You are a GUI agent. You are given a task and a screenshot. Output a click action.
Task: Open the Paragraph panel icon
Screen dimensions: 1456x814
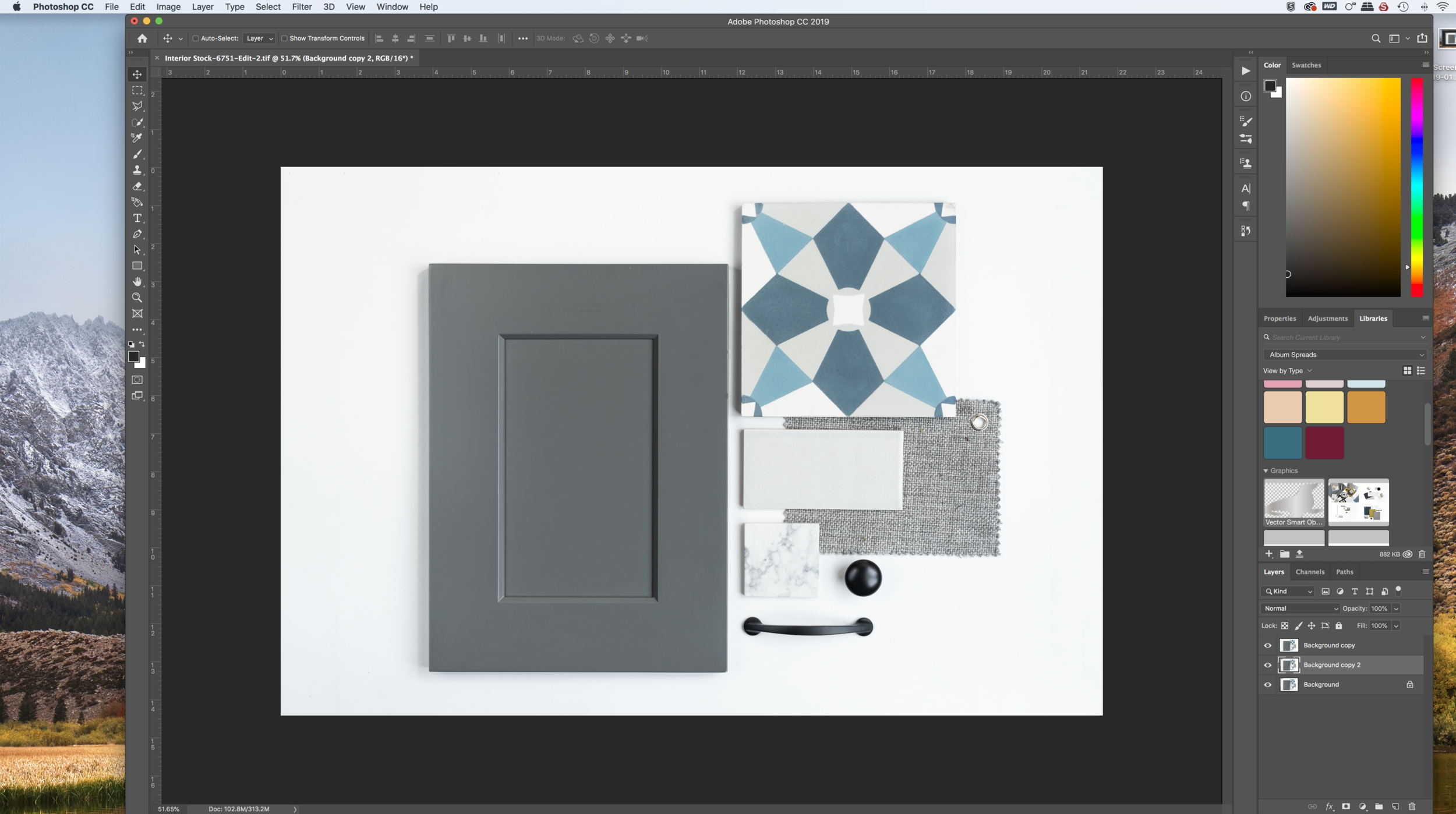(1245, 206)
